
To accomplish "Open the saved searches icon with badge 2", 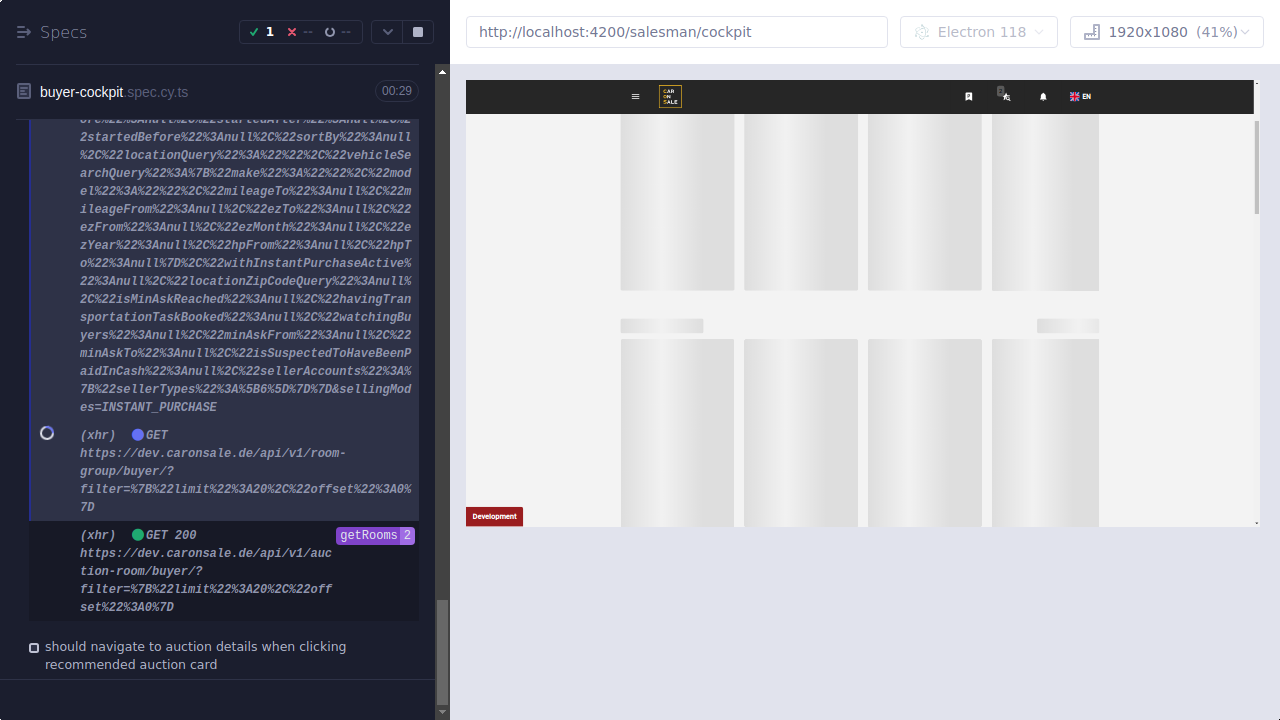I will point(1005,96).
